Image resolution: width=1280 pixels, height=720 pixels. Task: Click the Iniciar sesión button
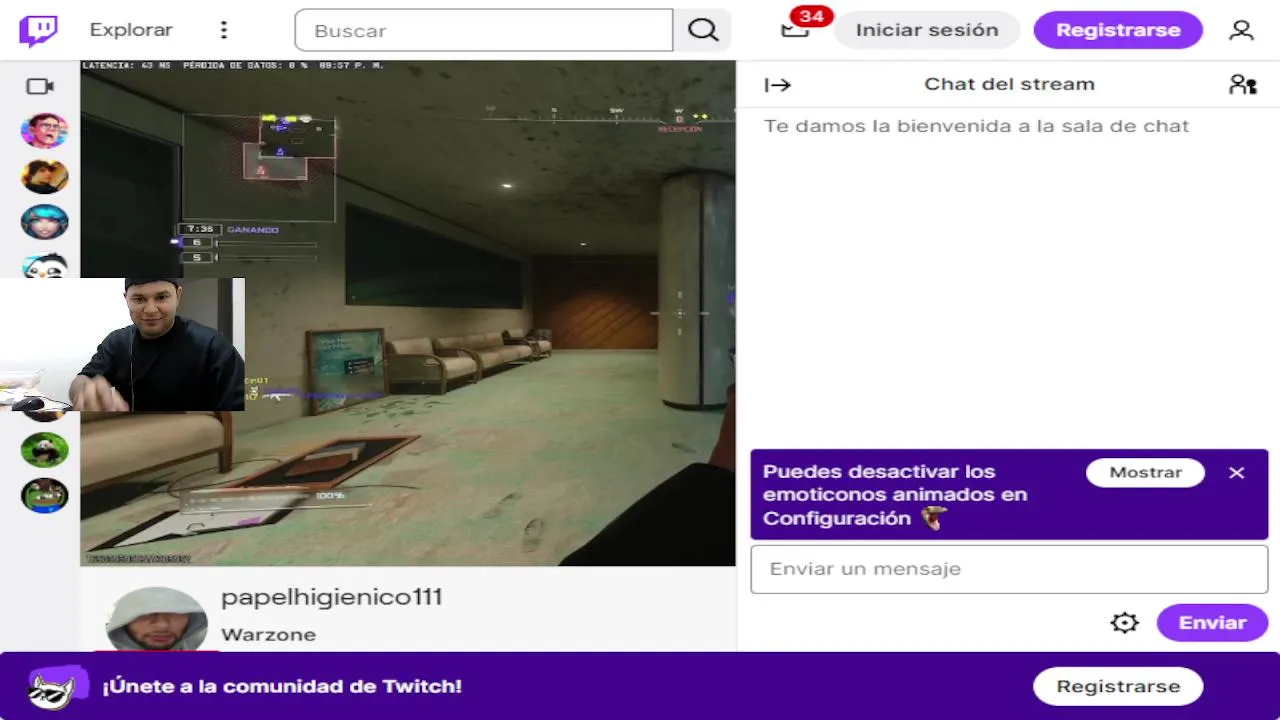(927, 30)
